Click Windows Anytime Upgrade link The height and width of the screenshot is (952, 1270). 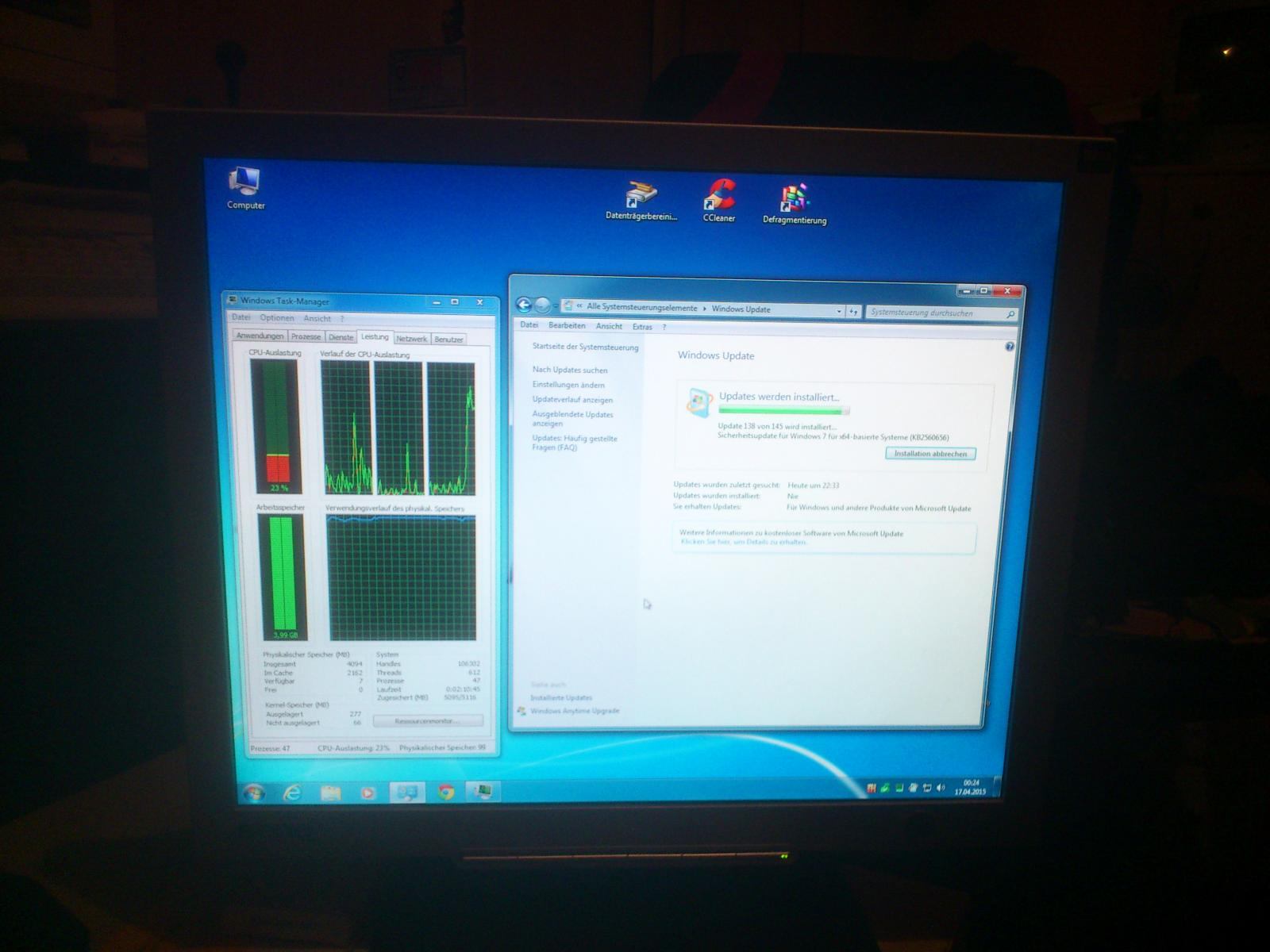(575, 711)
